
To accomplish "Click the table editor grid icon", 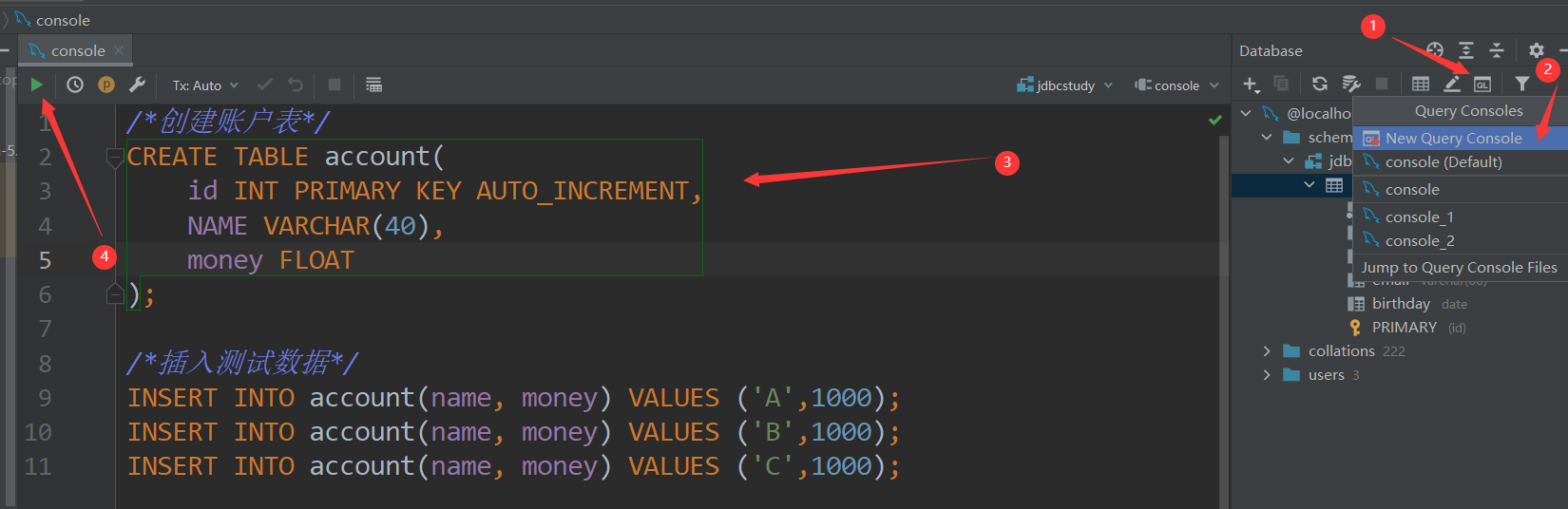I will [x=1421, y=84].
